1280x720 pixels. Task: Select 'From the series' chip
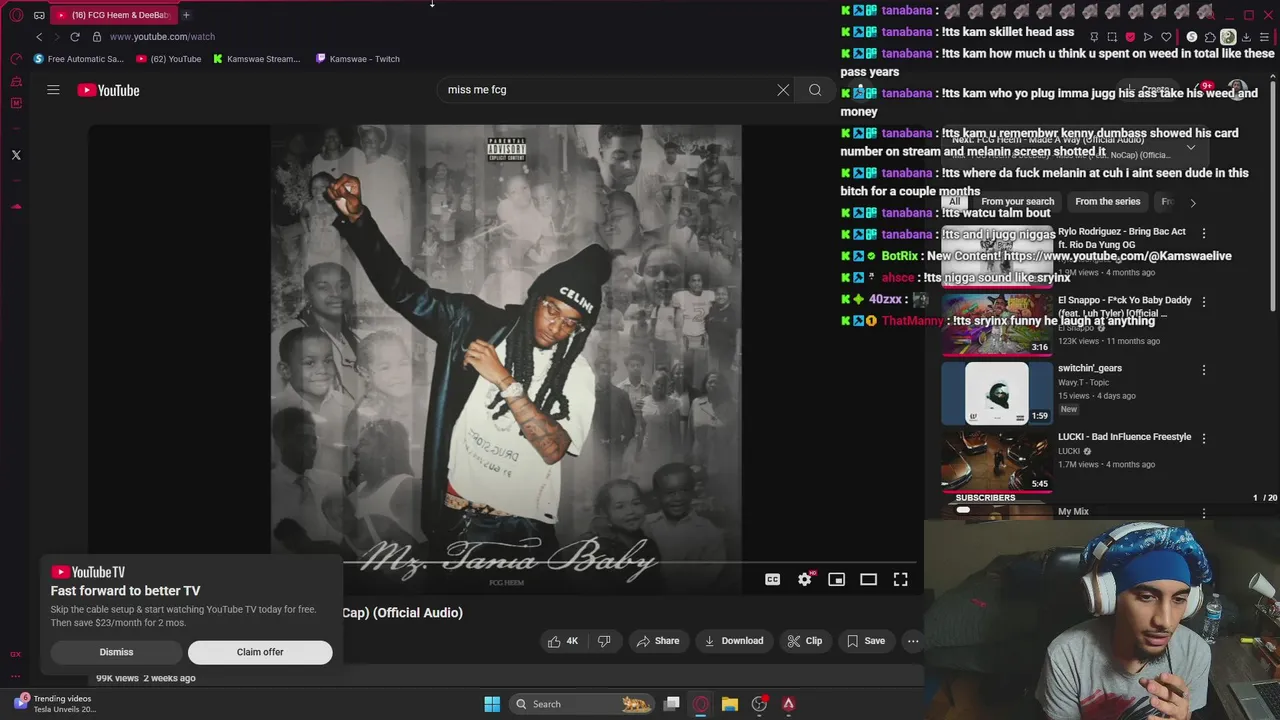[1107, 202]
